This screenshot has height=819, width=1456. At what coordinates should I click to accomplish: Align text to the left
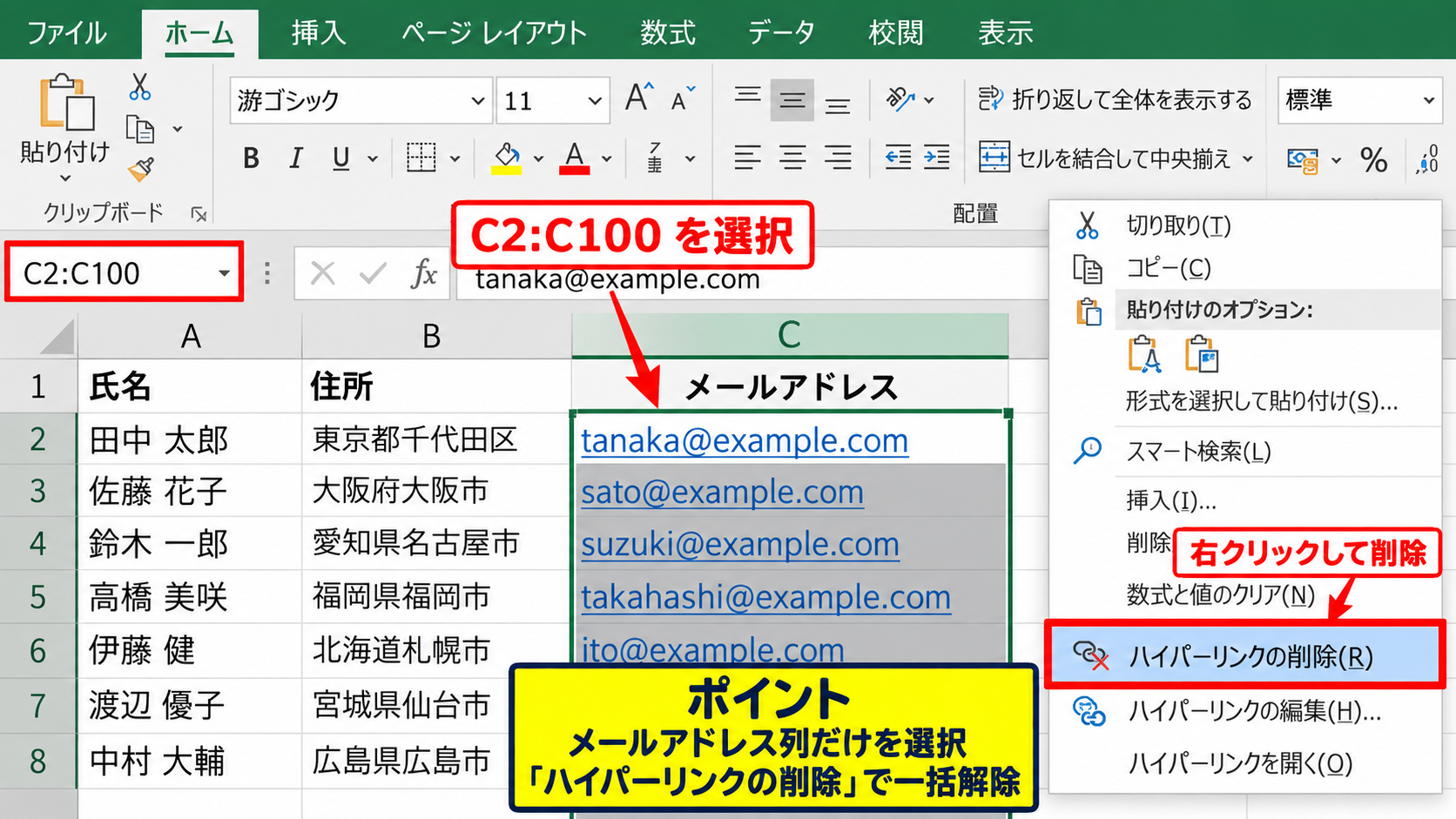(747, 158)
